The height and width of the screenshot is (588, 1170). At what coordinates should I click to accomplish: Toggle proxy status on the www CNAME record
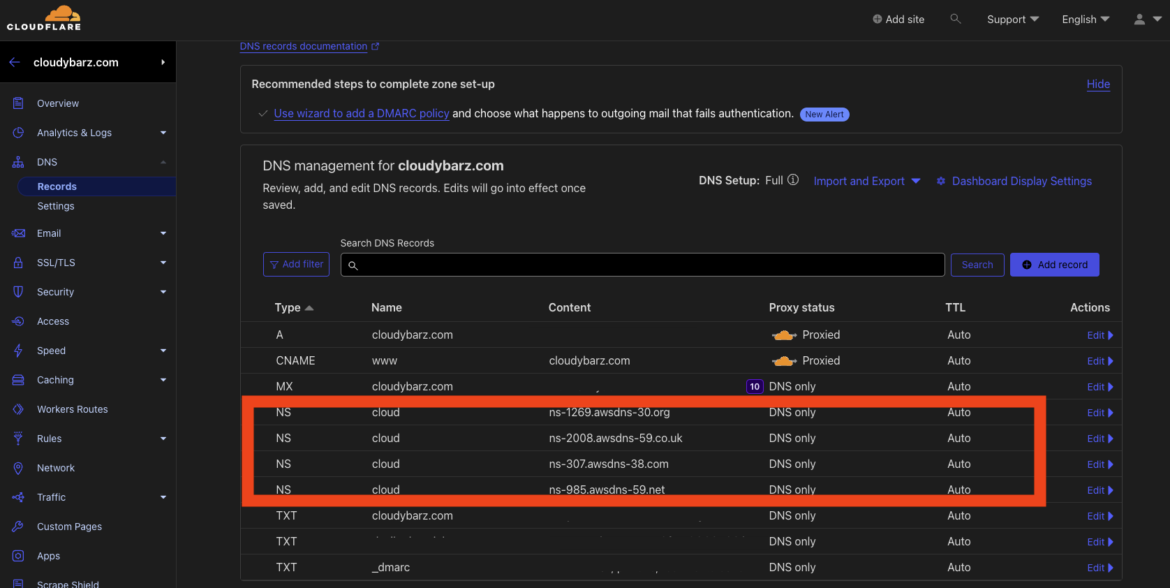tap(784, 360)
